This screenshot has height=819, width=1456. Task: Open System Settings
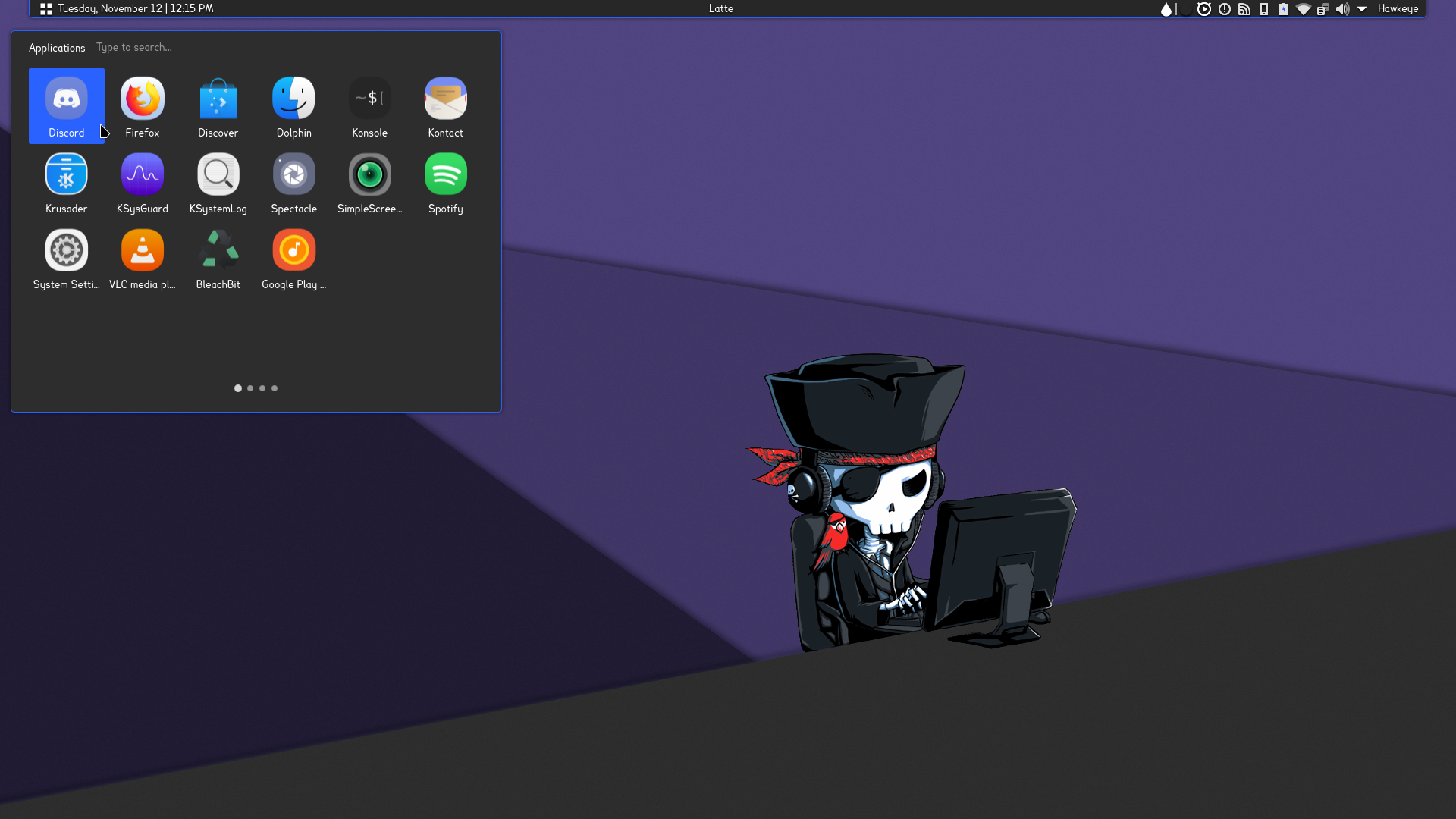click(x=67, y=258)
